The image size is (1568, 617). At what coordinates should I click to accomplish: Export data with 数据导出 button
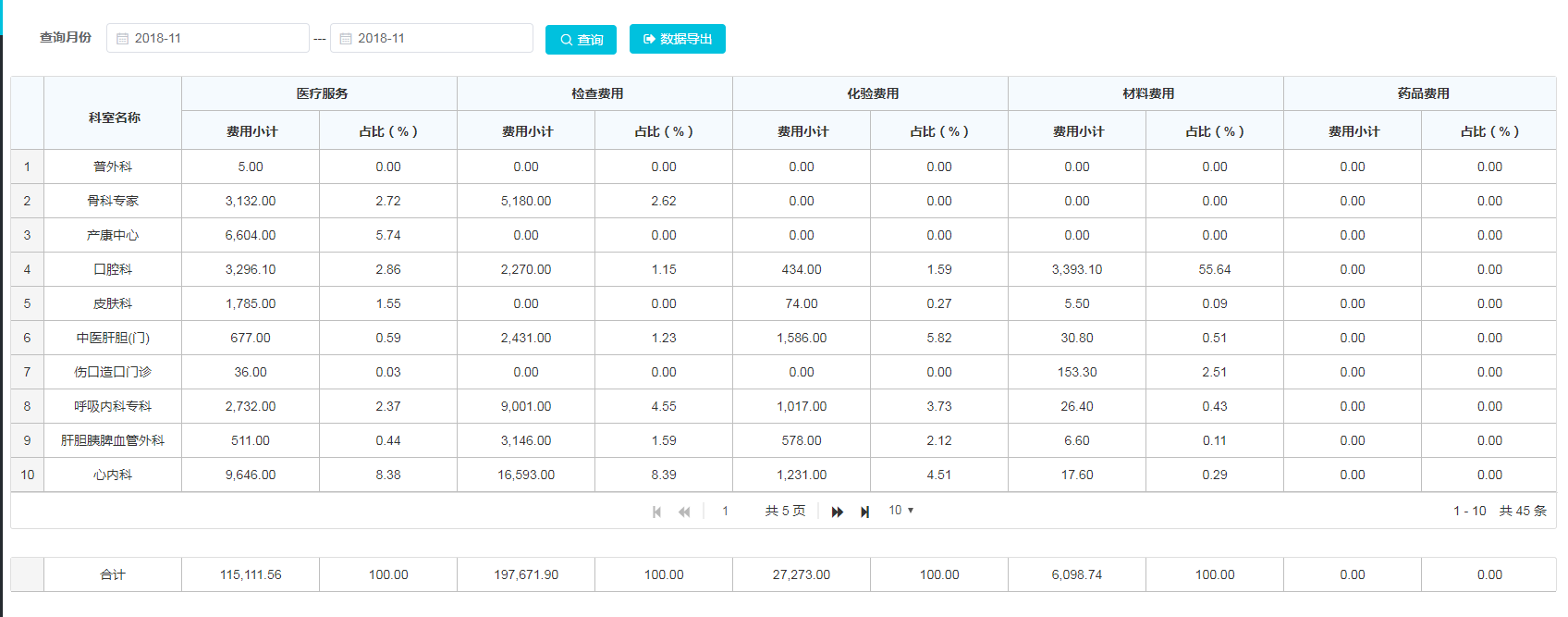point(677,39)
